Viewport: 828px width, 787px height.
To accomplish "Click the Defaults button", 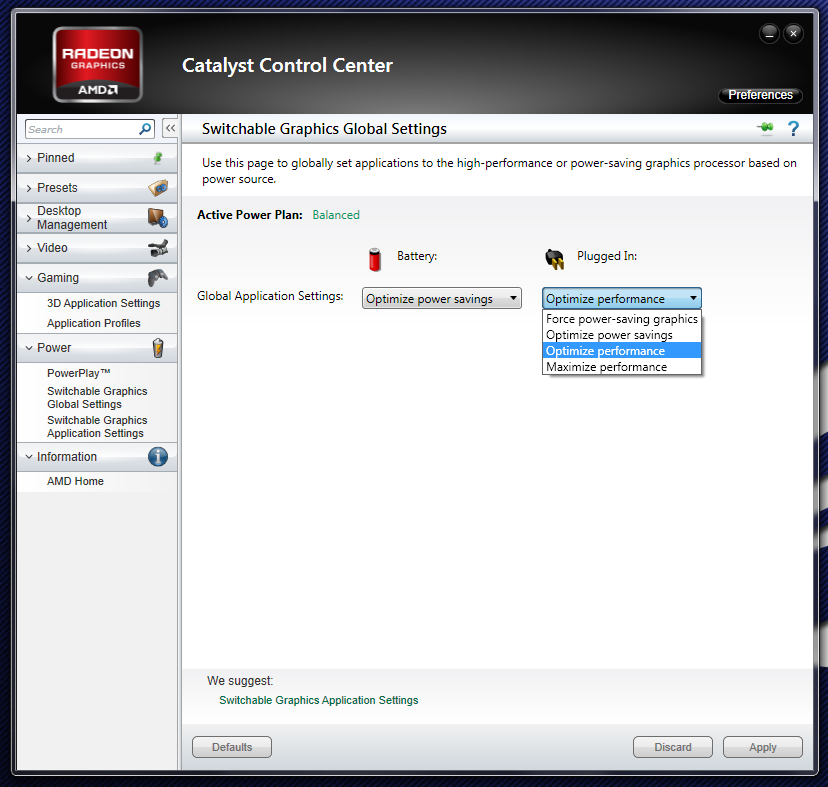I will pyautogui.click(x=232, y=747).
